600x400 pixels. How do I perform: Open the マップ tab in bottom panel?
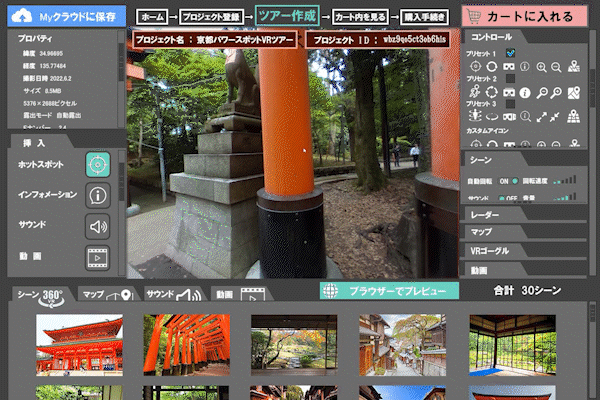[106, 294]
